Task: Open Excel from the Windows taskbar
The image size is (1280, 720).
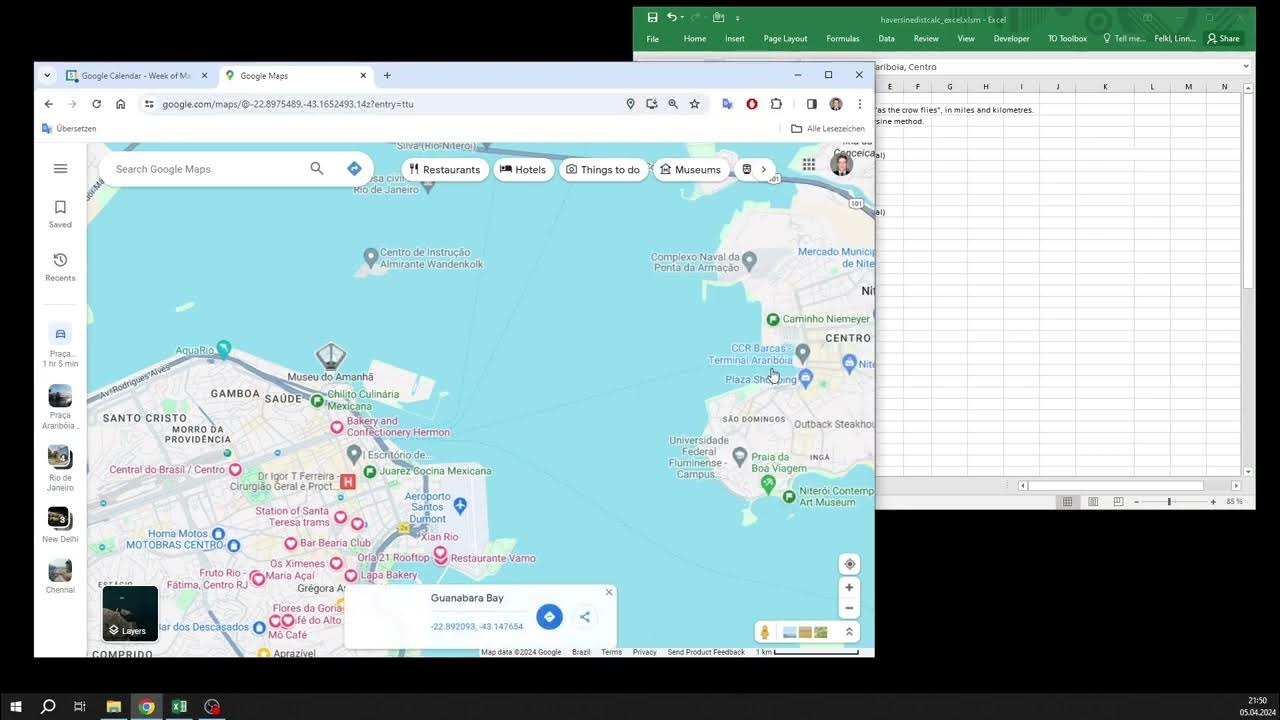Action: pos(179,706)
